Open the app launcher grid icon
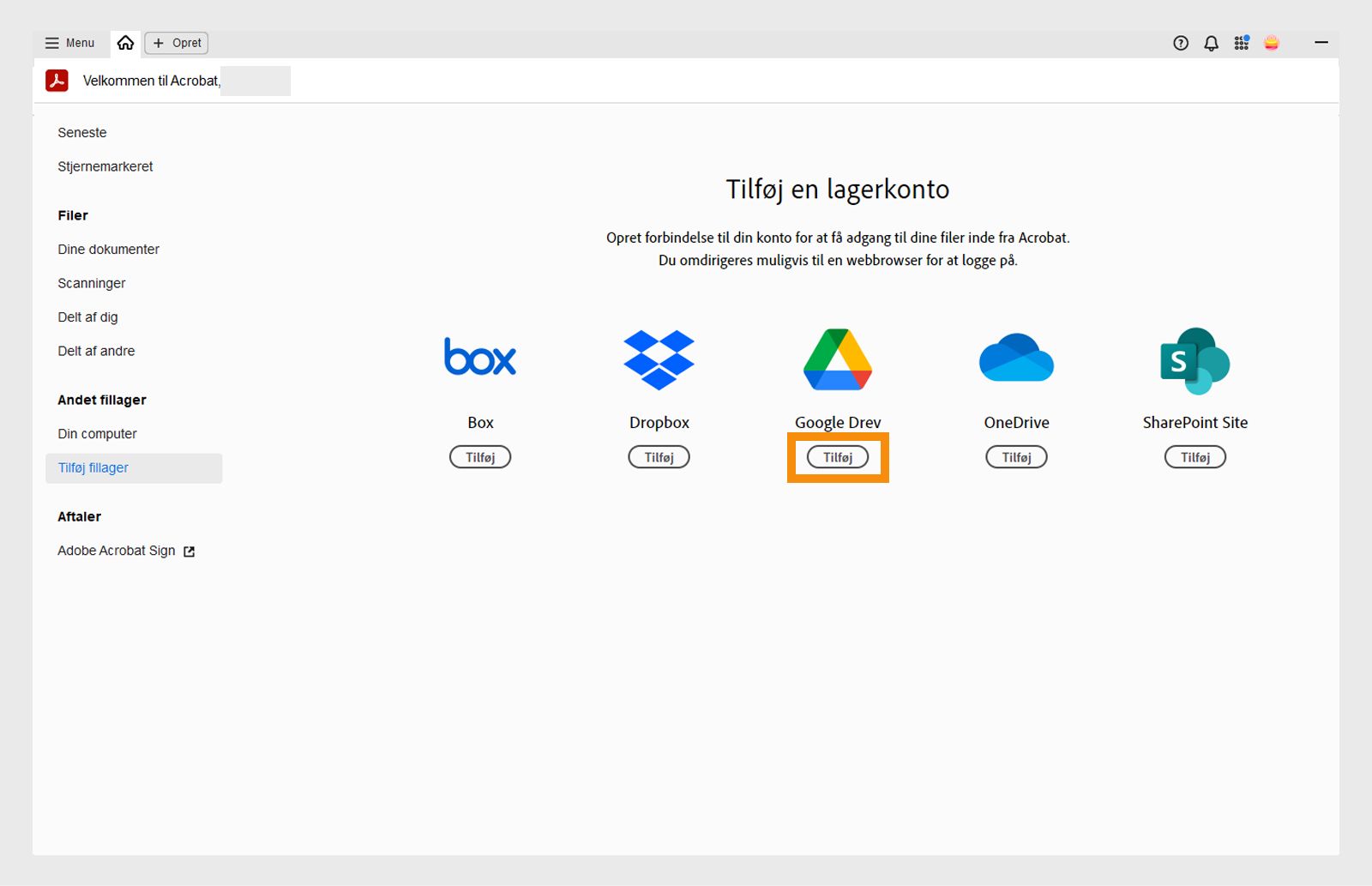Screen dimensions: 1372x886 [x=1241, y=43]
